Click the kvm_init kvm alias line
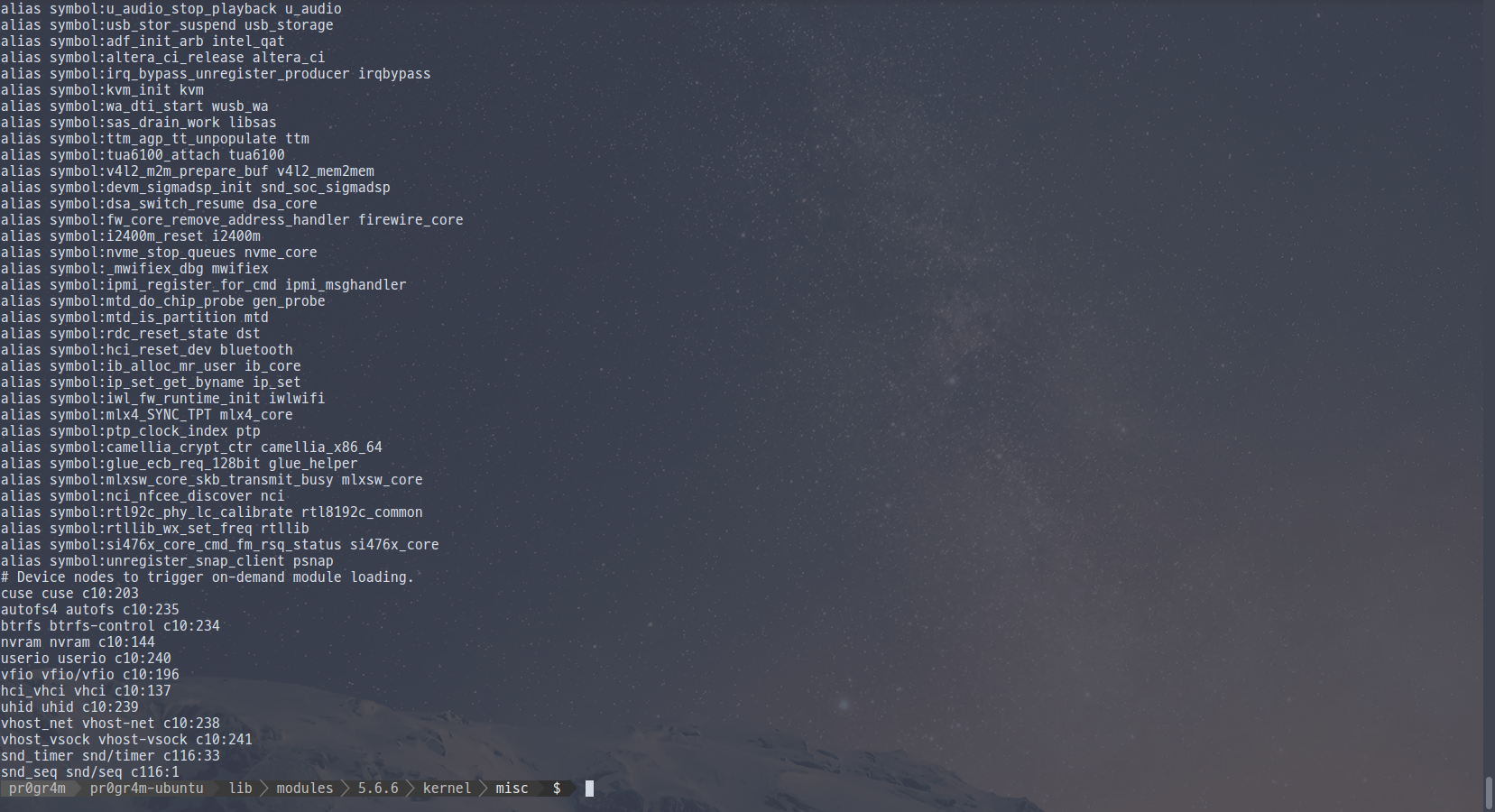This screenshot has height=812, width=1495. [x=102, y=90]
